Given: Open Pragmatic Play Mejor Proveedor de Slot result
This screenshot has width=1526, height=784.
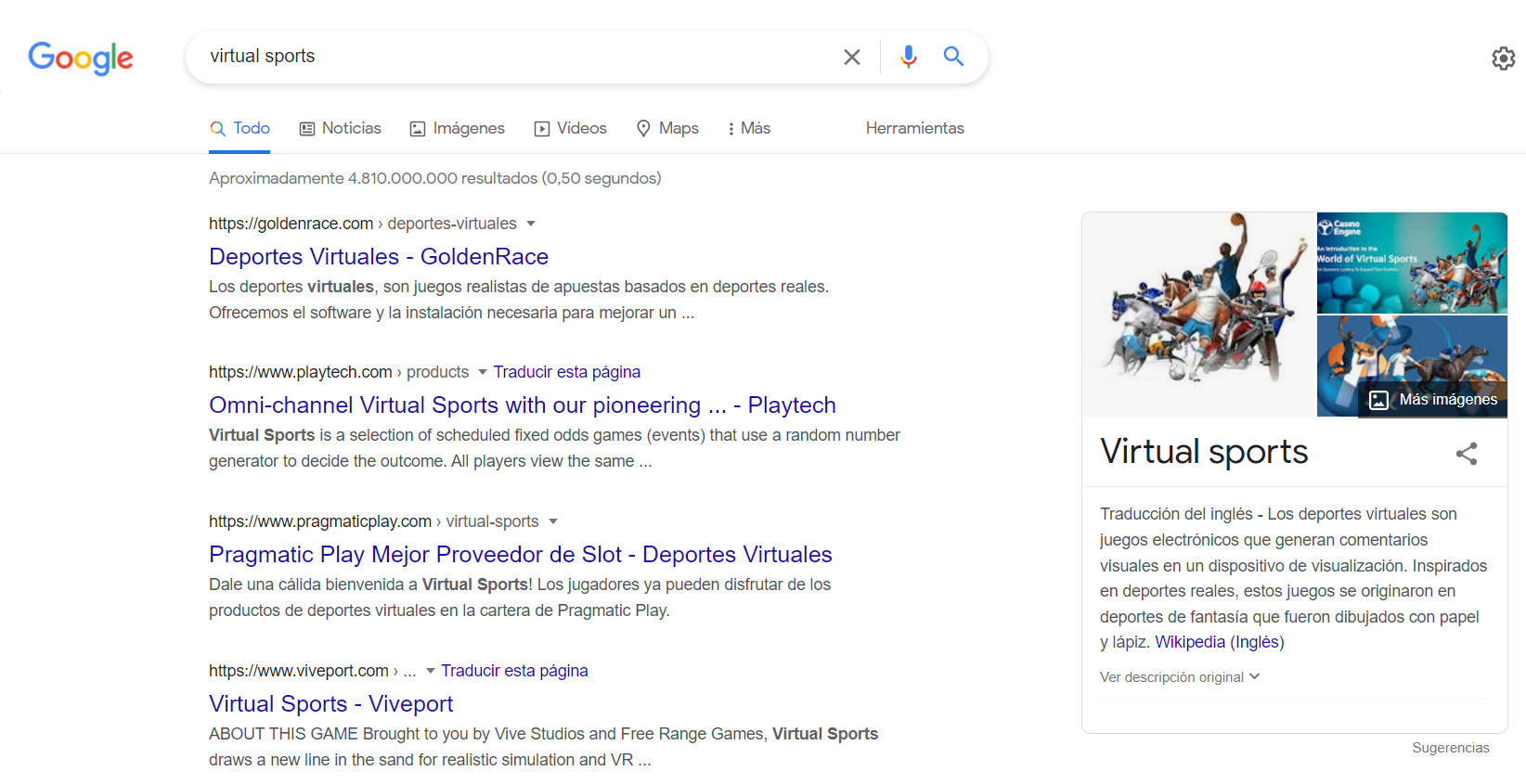Looking at the screenshot, I should point(521,555).
